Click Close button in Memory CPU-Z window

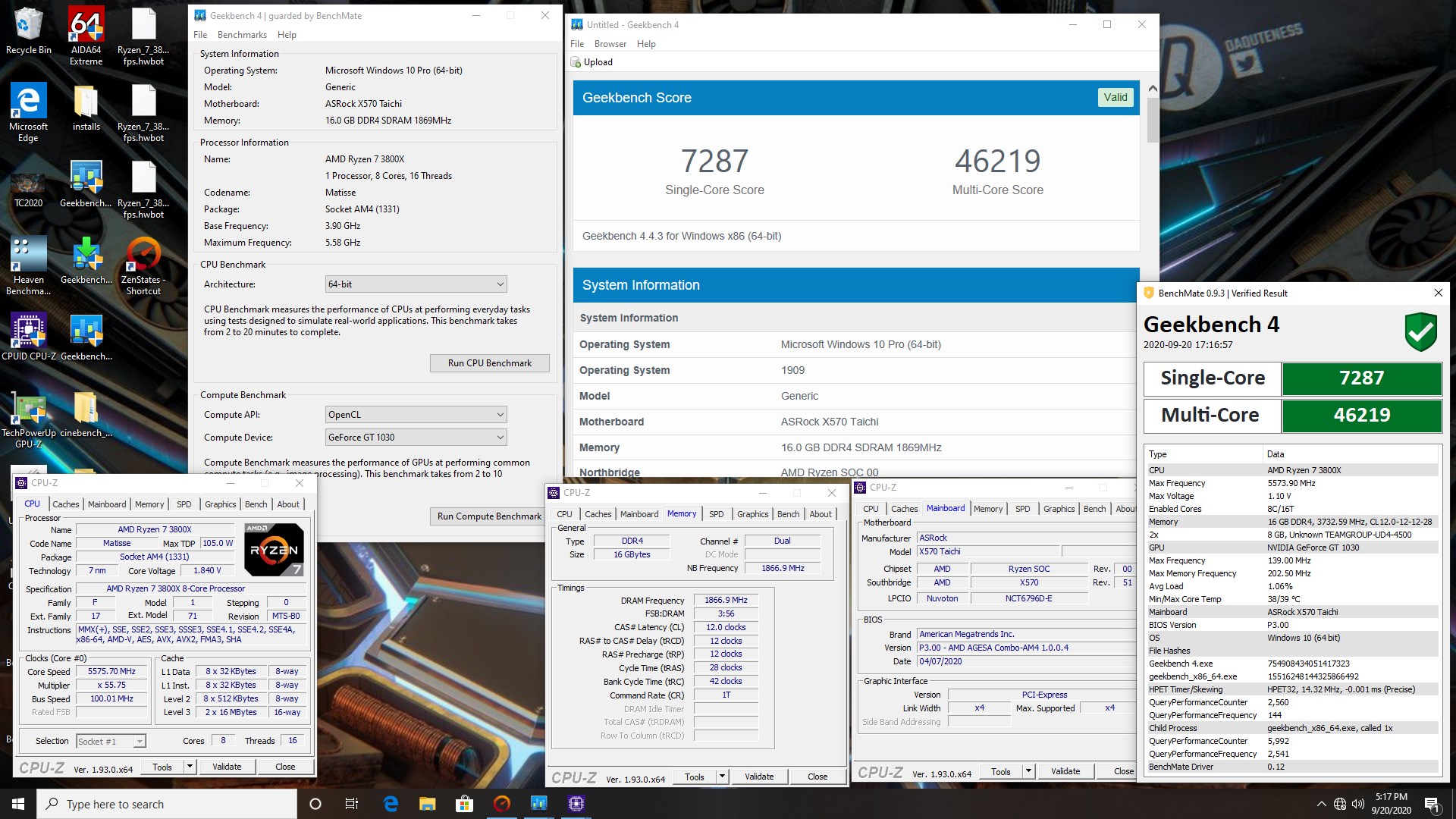point(817,777)
